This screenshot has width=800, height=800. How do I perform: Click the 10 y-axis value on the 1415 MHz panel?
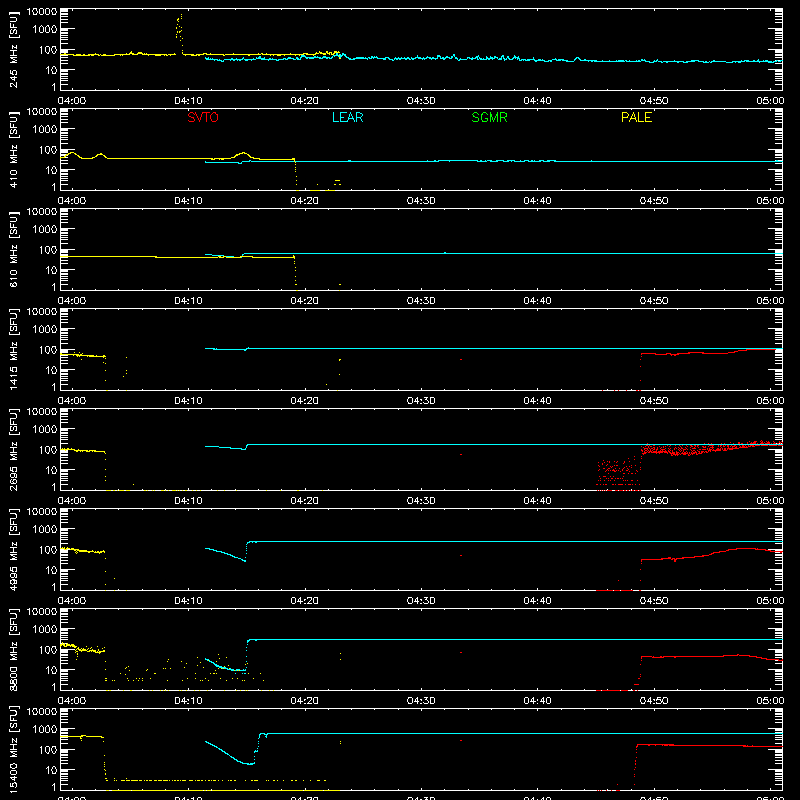(x=51, y=370)
